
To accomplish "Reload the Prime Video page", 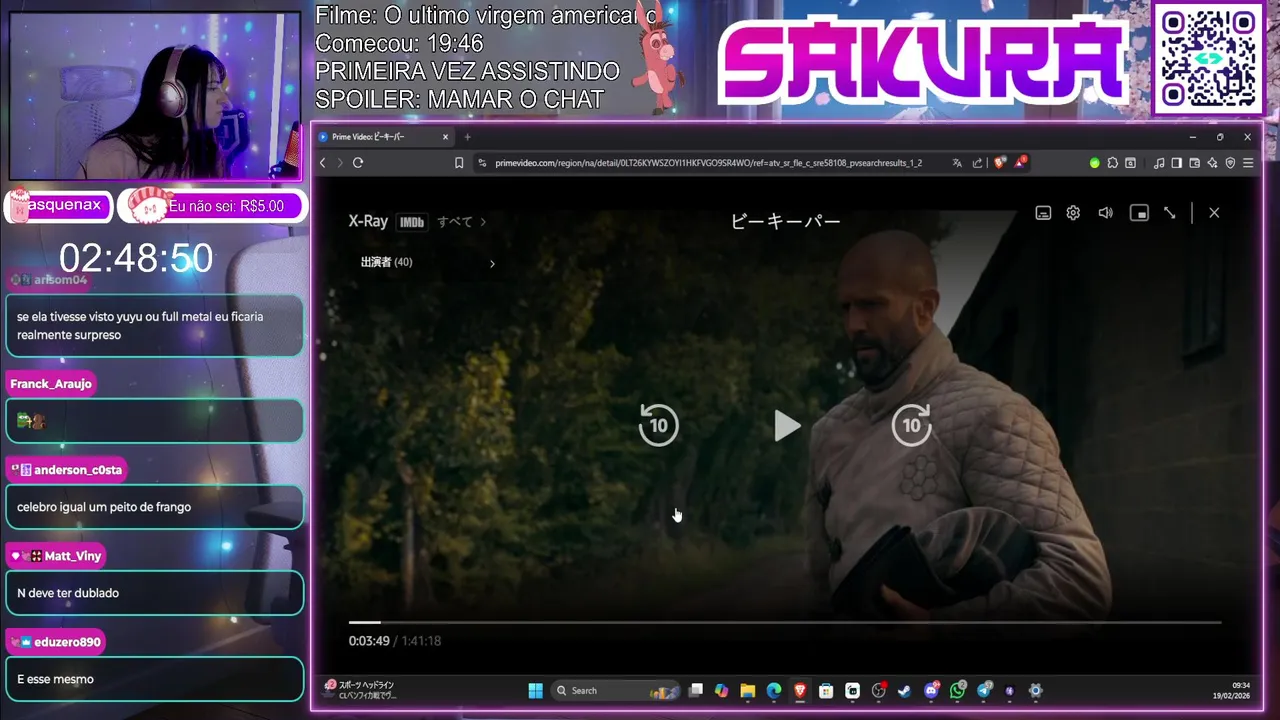I will pyautogui.click(x=358, y=163).
